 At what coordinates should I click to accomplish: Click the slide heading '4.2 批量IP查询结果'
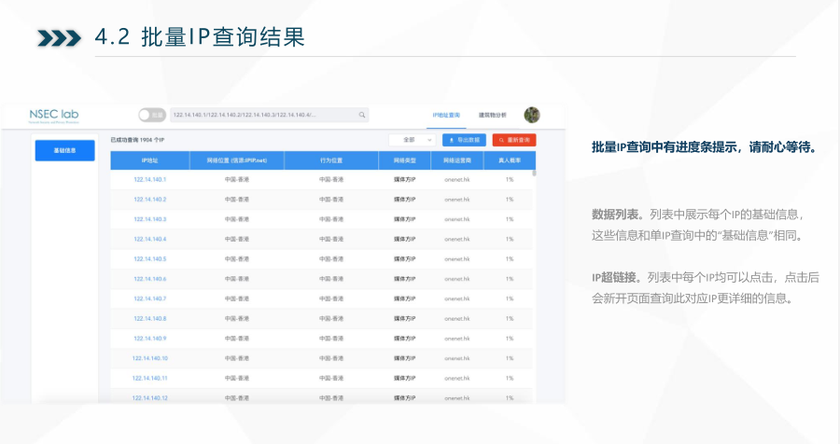(200, 37)
